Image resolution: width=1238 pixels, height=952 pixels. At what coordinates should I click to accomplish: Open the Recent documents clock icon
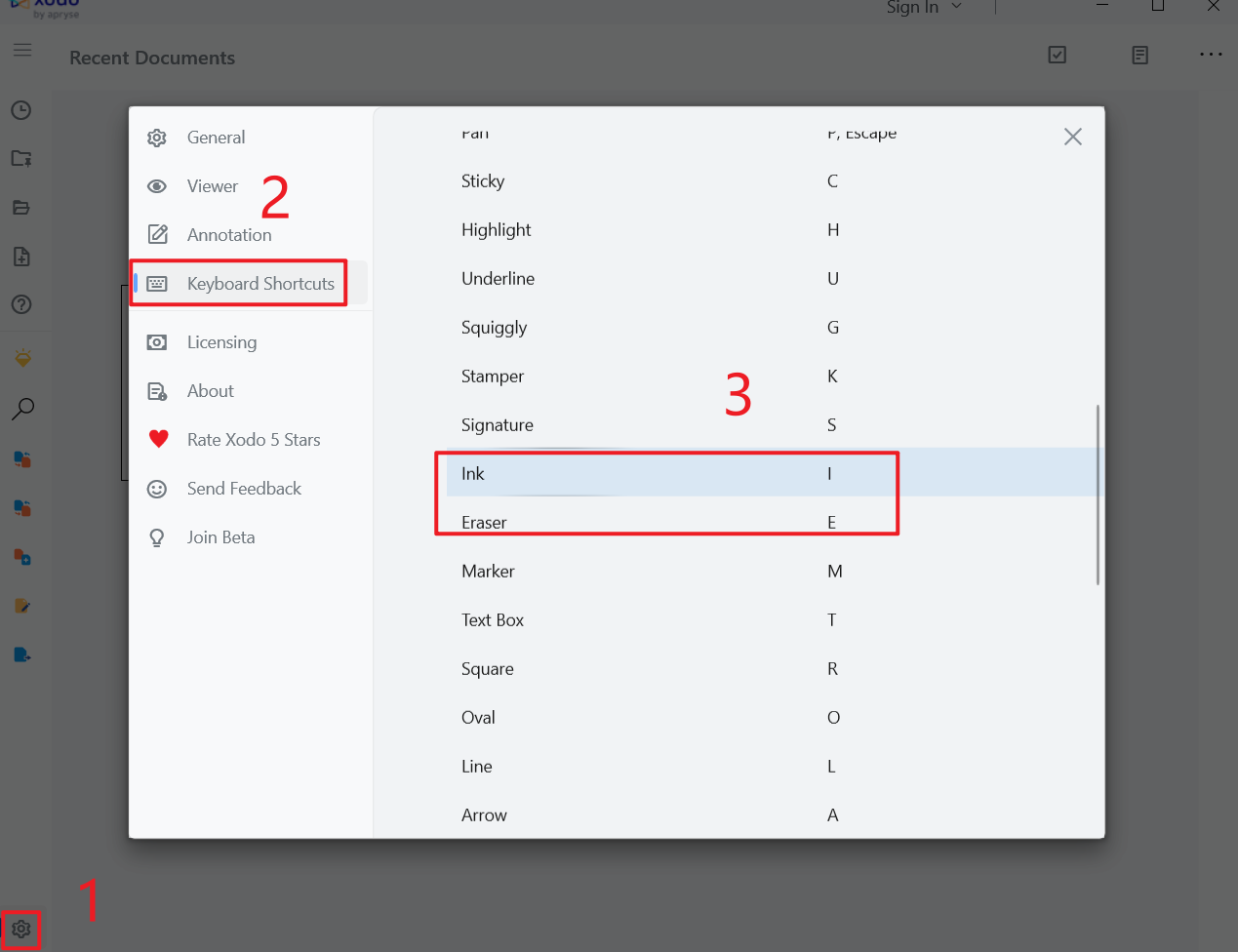pyautogui.click(x=21, y=110)
